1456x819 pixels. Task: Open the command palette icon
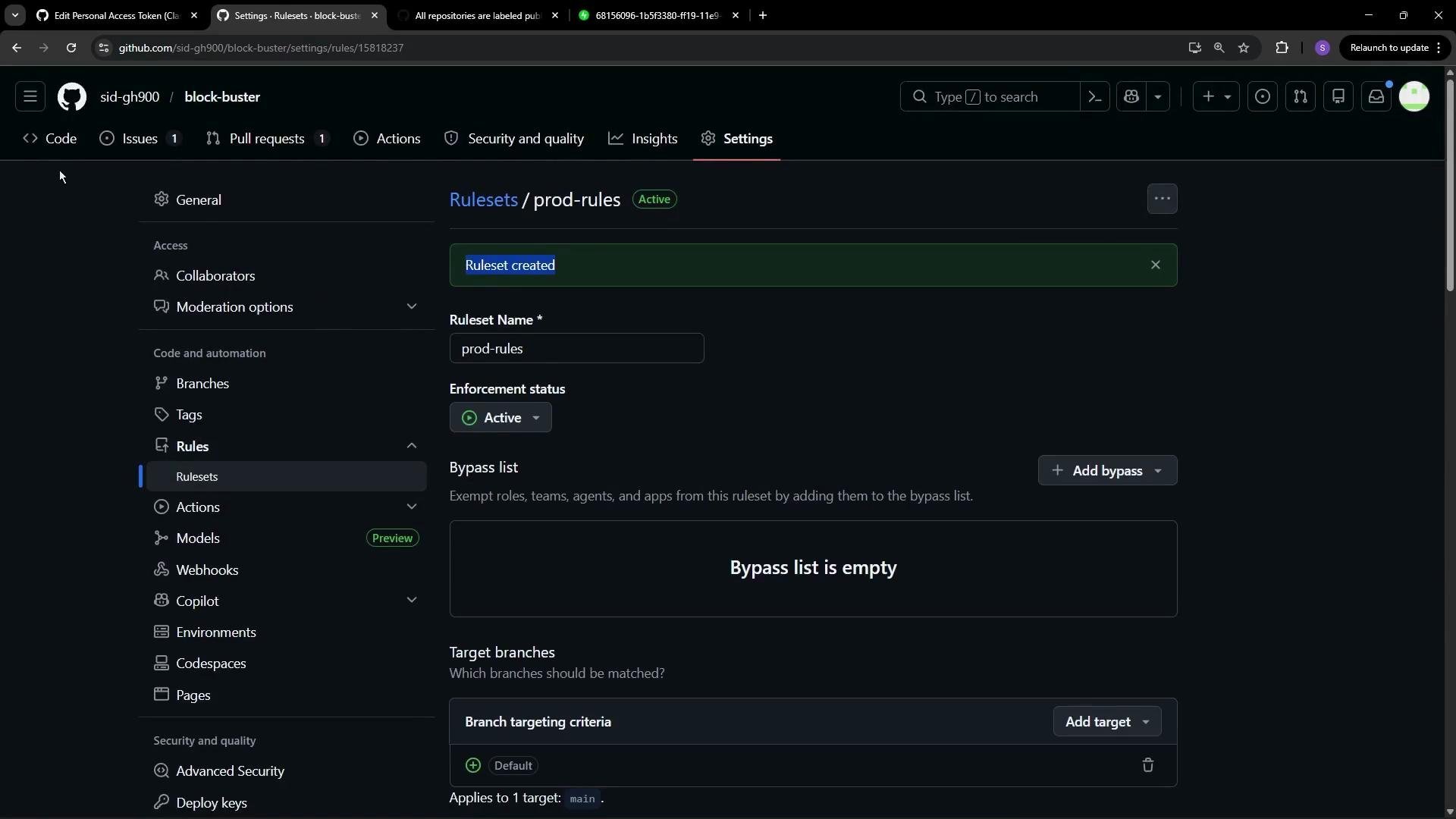point(1095,96)
